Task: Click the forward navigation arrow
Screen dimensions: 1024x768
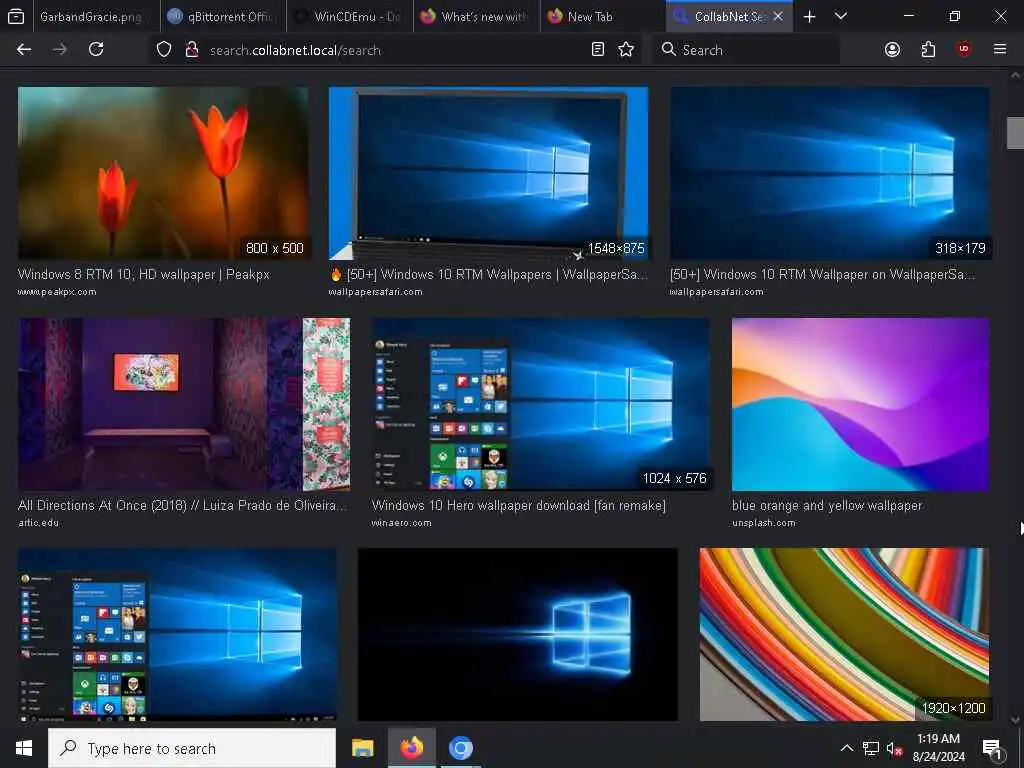Action: 59,49
